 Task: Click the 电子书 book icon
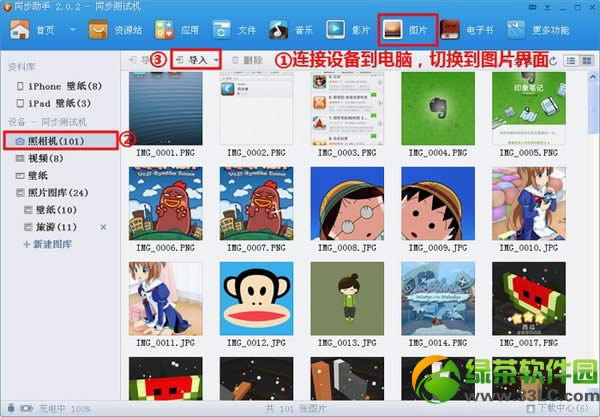coord(450,30)
